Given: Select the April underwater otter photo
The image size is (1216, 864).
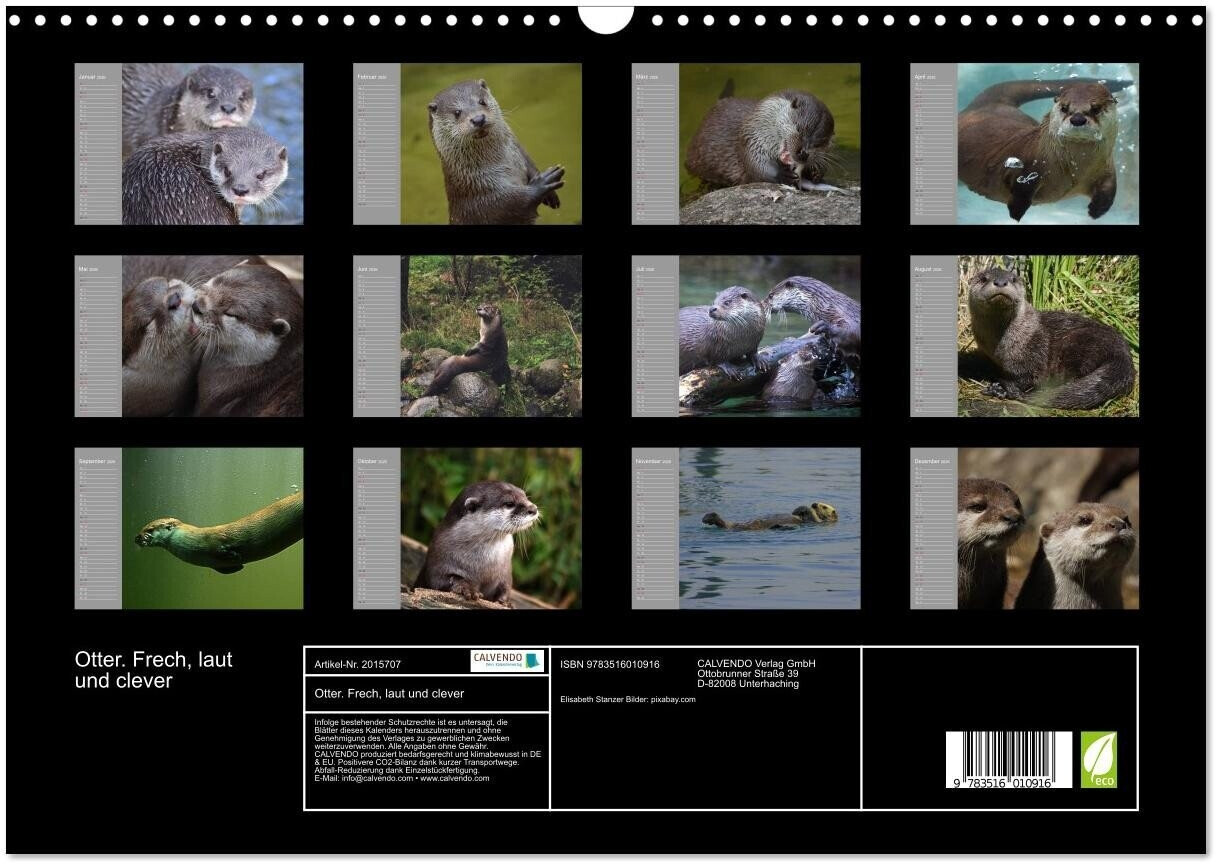Looking at the screenshot, I should pos(1048,144).
